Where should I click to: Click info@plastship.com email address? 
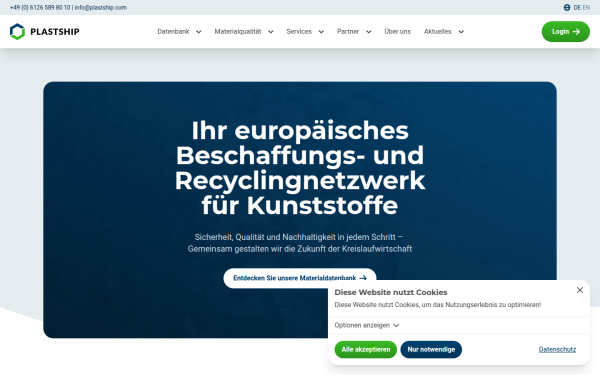[101, 8]
